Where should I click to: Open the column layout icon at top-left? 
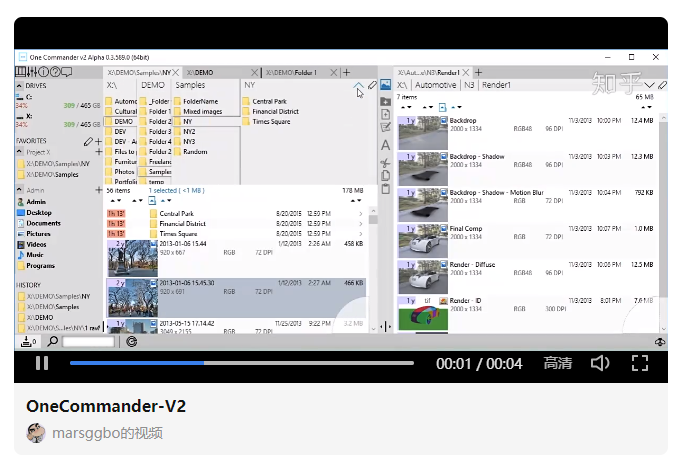pos(21,72)
